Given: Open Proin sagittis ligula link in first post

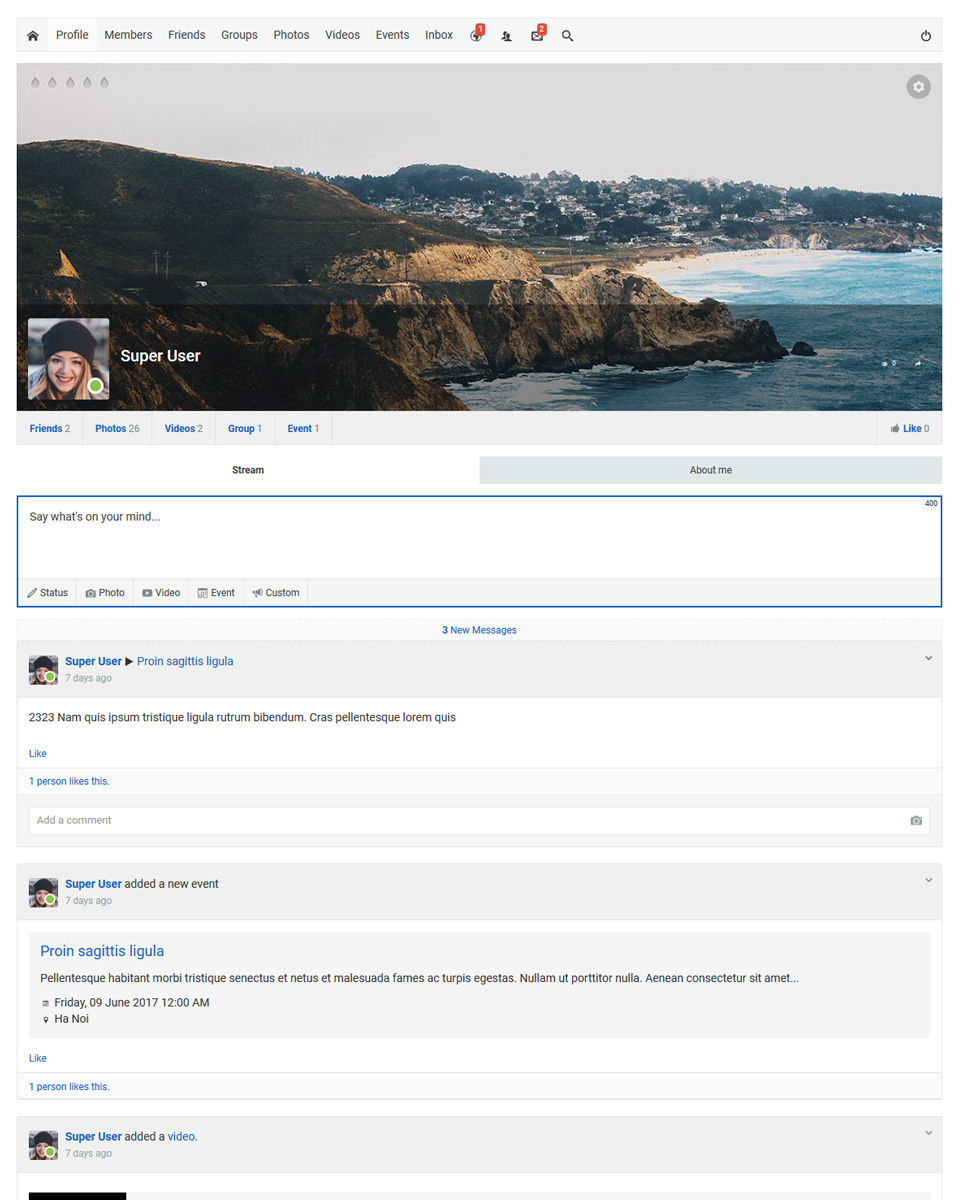Looking at the screenshot, I should click(185, 662).
